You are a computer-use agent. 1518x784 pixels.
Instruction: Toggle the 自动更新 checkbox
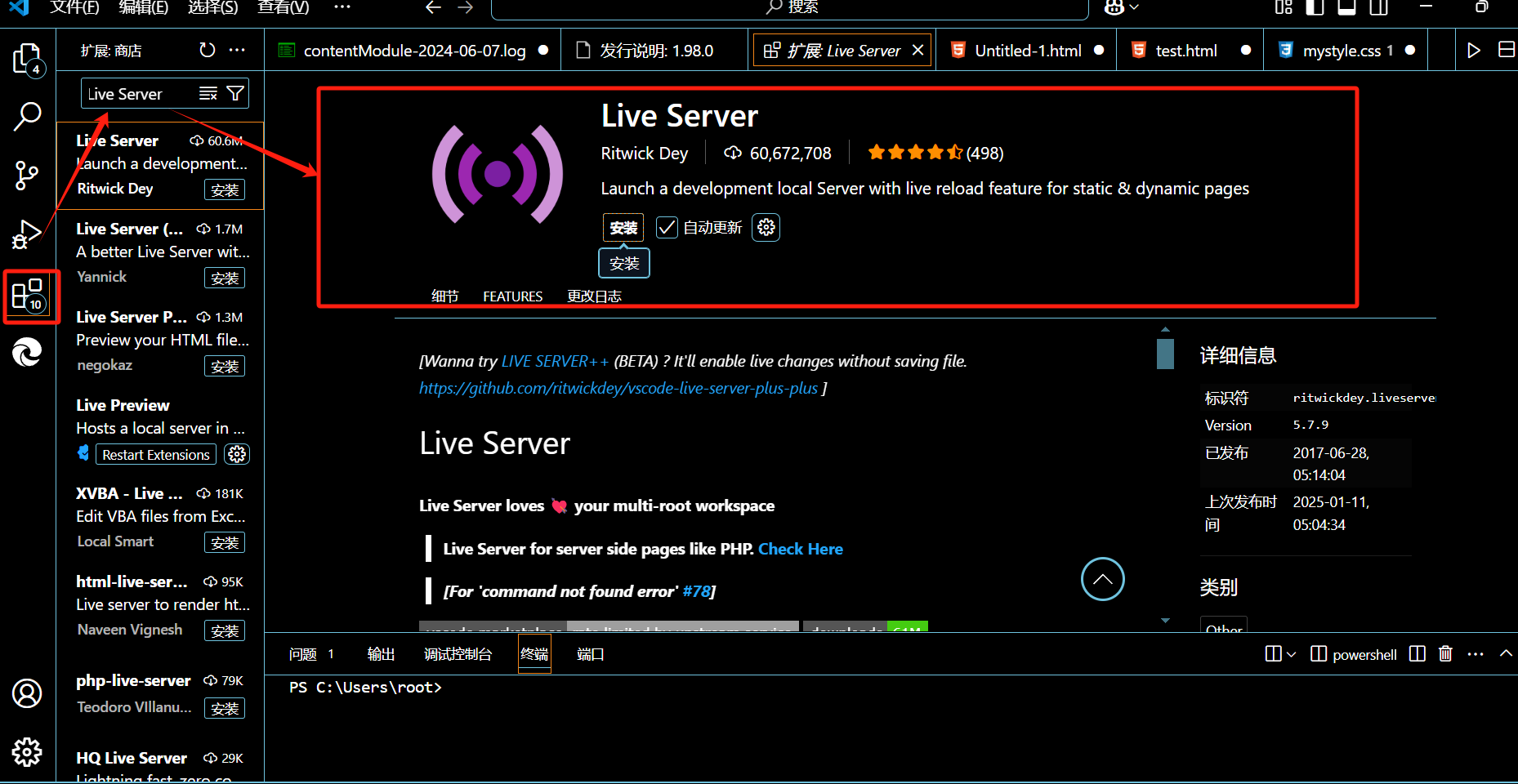(x=667, y=227)
